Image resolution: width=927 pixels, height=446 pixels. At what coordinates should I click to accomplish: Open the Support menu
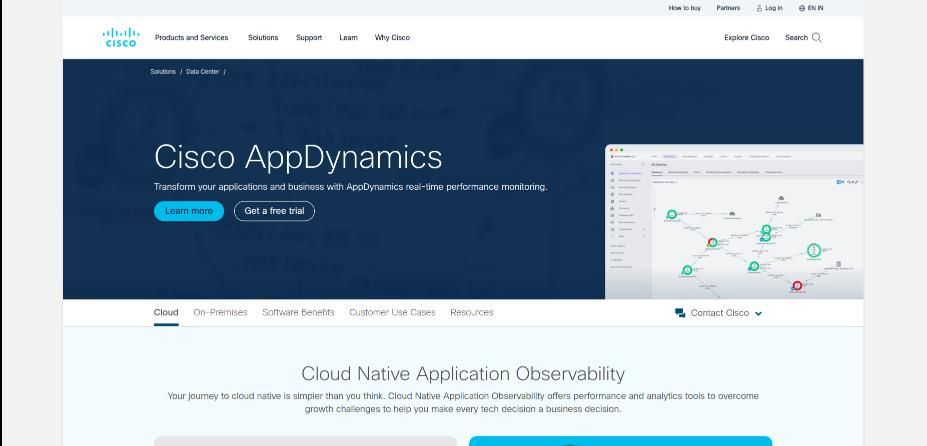point(309,37)
